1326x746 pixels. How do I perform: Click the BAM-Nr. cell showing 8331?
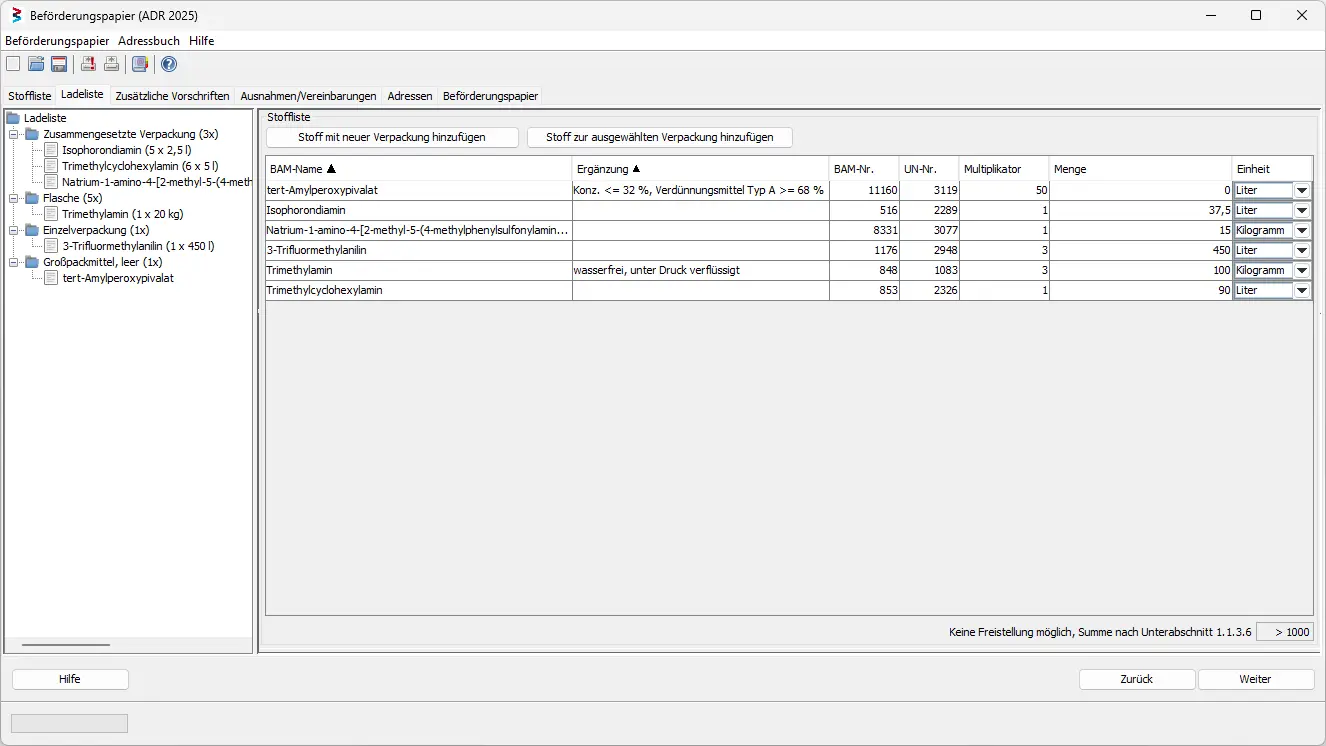[864, 230]
